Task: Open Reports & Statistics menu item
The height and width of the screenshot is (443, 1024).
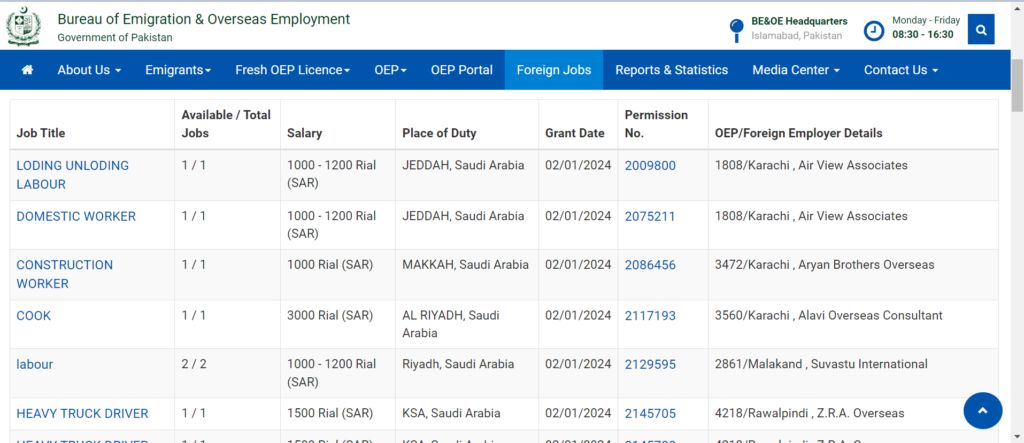Action: pos(671,70)
